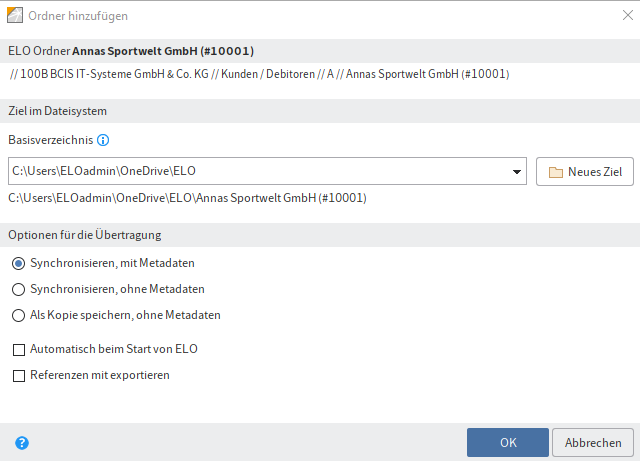
Task: Select Synchronisieren, ohne Metadaten option
Action: point(18,290)
